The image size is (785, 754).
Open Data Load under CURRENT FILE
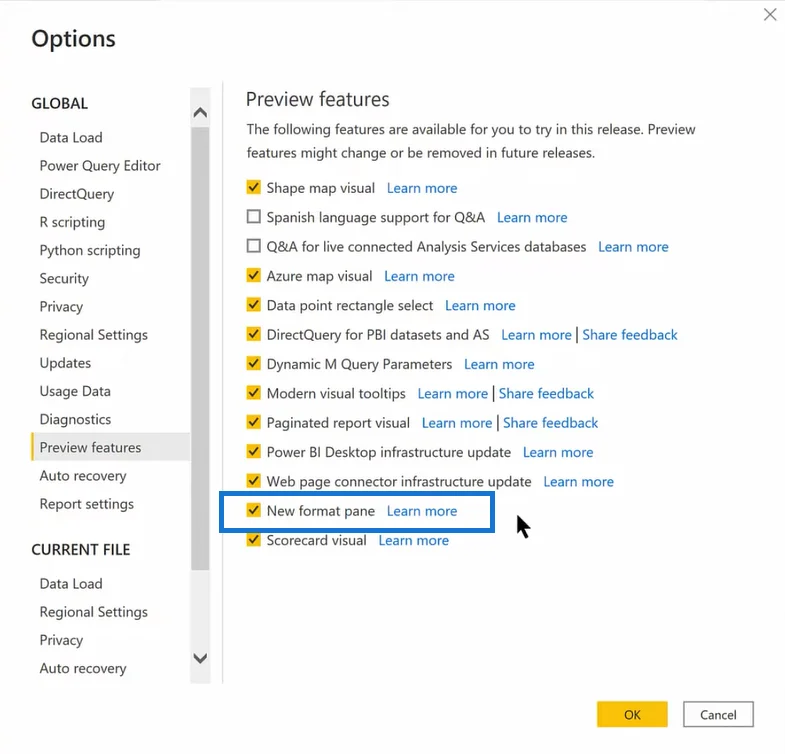(x=71, y=584)
